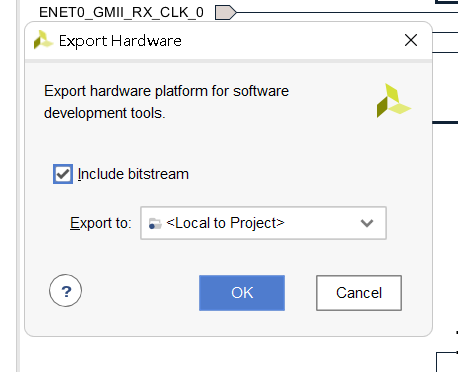Select the ENET0_GMII_RX_CLK_0 port name label
458x372 pixels.
point(121,13)
